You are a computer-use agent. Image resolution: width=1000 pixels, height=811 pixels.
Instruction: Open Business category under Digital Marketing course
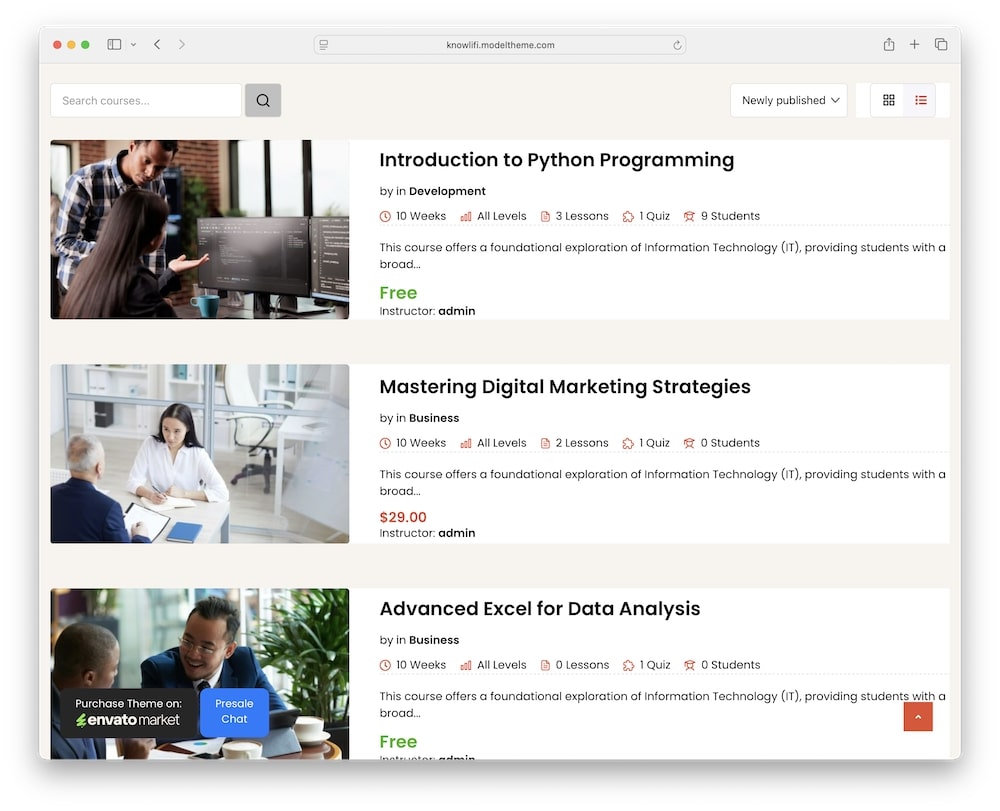click(434, 418)
